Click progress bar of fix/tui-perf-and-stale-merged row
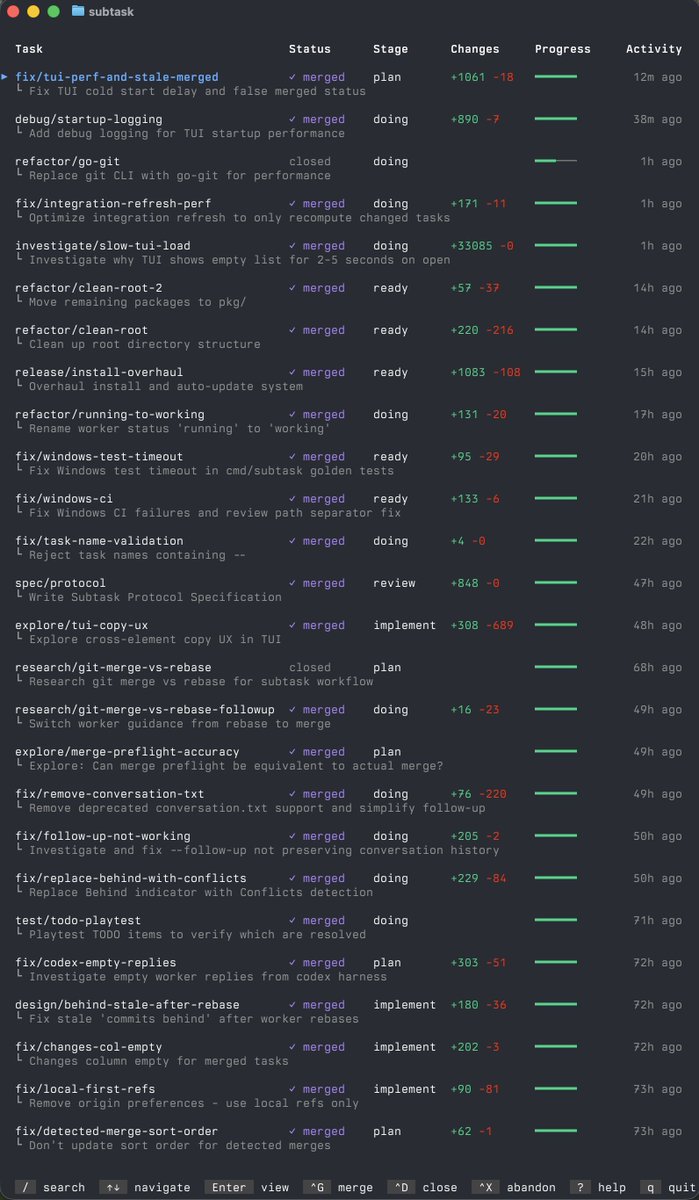Viewport: 699px width, 1200px height. [556, 77]
